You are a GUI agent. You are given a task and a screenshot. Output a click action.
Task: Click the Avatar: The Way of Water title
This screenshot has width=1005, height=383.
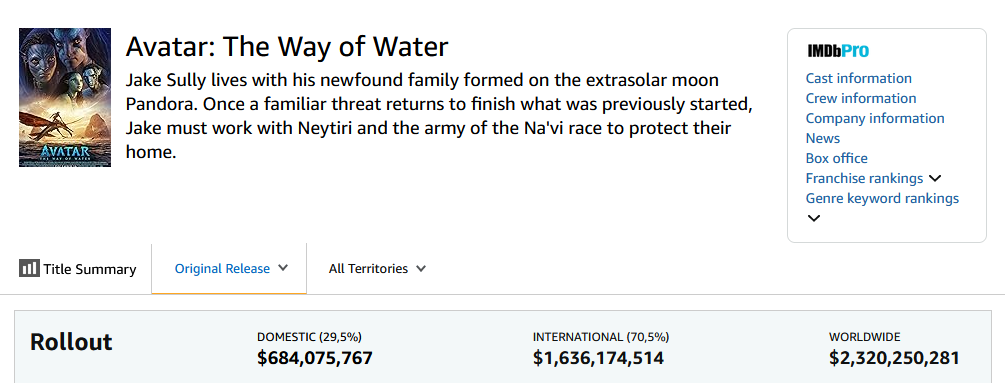(287, 47)
